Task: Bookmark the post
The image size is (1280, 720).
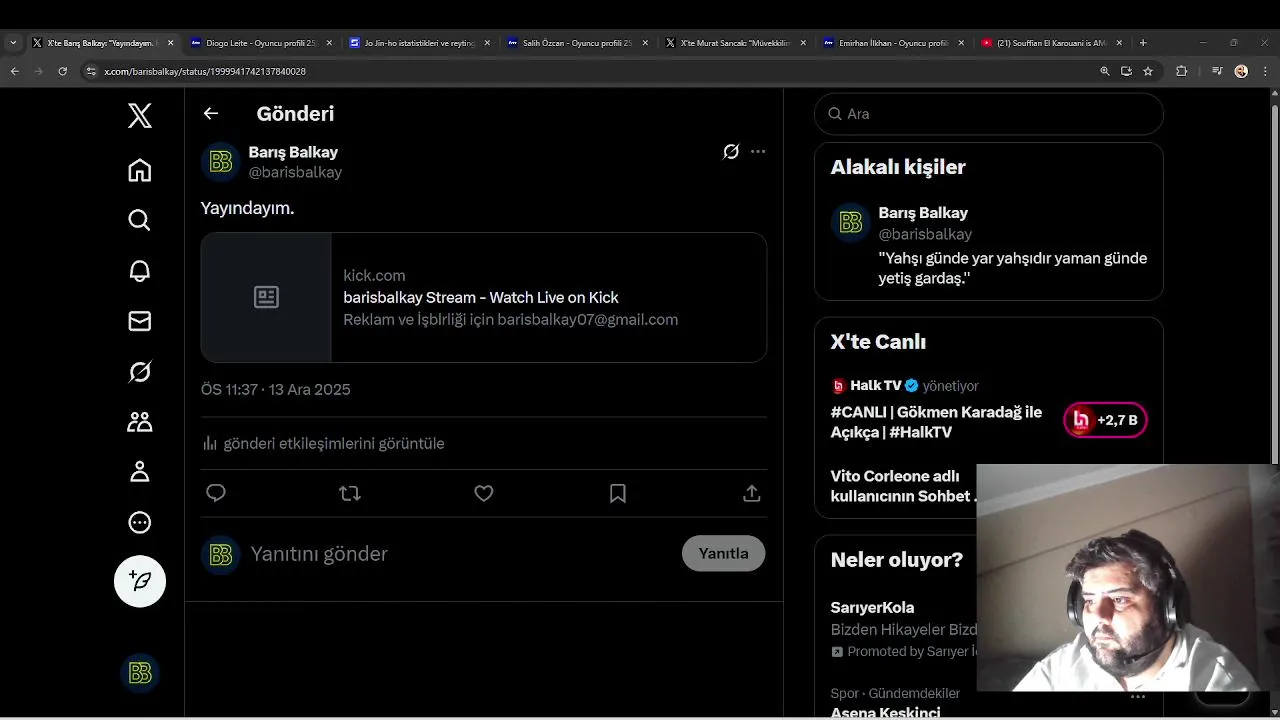Action: click(x=618, y=493)
